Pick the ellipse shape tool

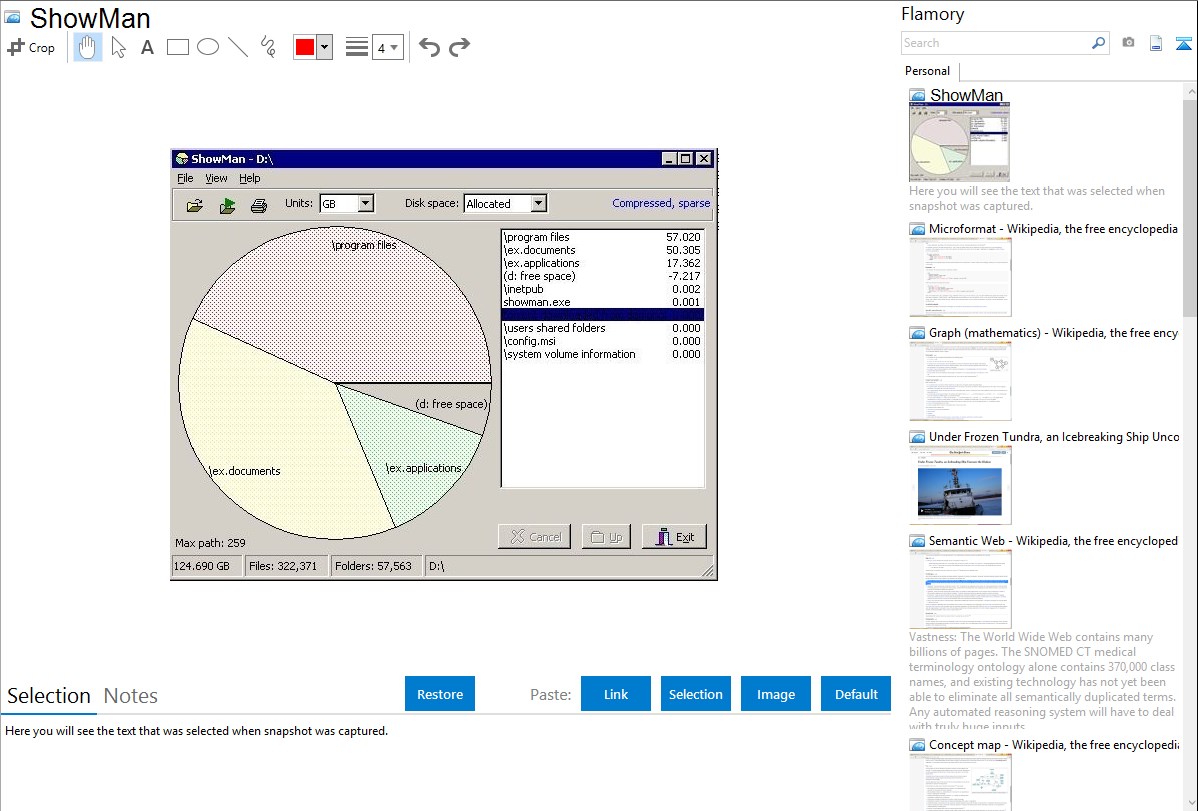coord(208,47)
